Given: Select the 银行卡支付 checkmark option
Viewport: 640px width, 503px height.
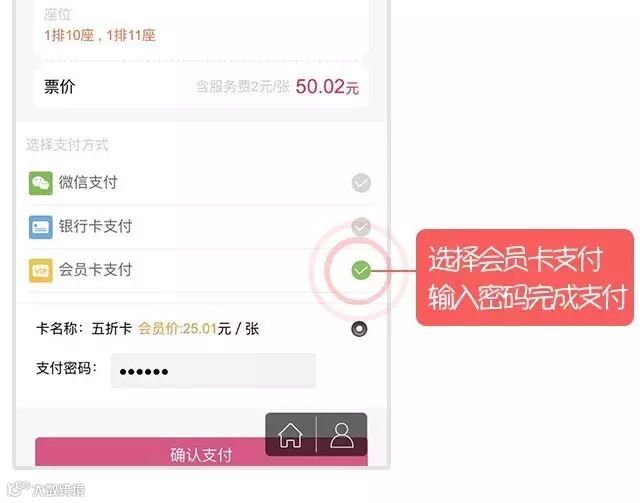Looking at the screenshot, I should tap(361, 227).
